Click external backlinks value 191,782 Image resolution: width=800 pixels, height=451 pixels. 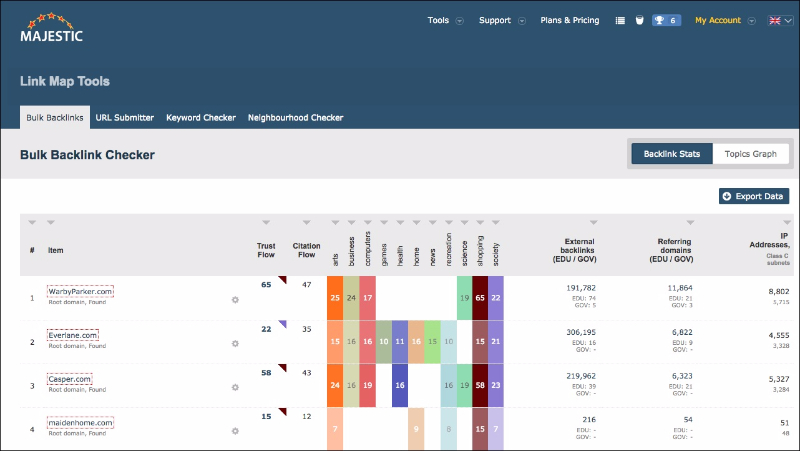(x=581, y=288)
